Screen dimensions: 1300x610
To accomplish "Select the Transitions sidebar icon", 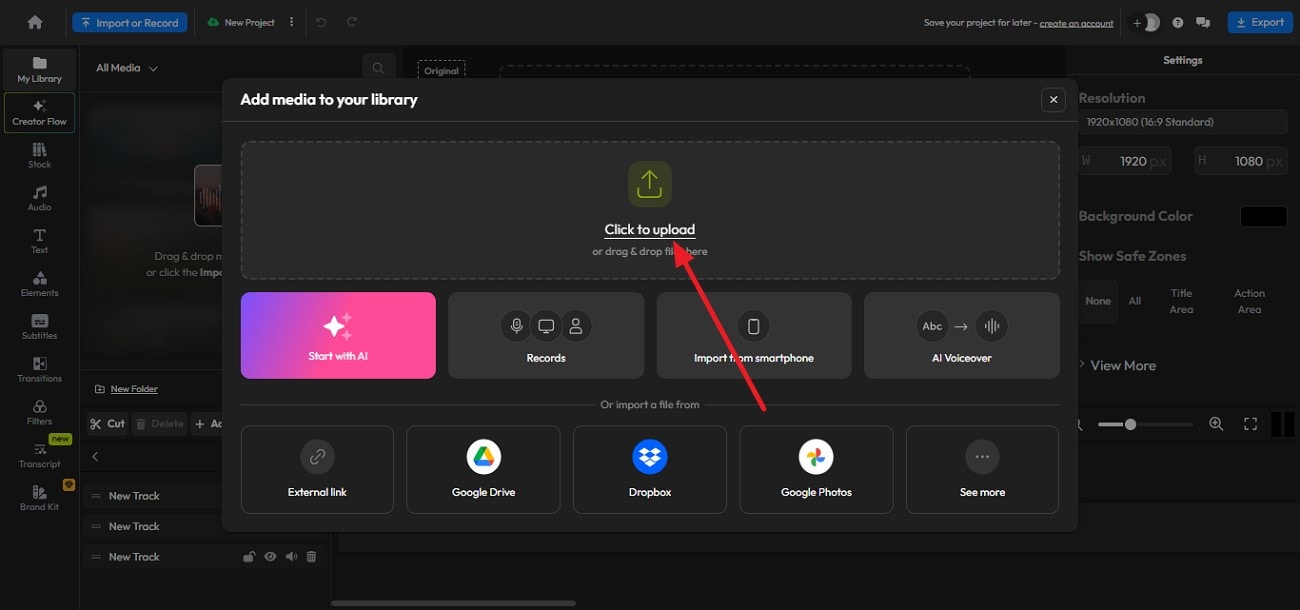I will coord(39,369).
